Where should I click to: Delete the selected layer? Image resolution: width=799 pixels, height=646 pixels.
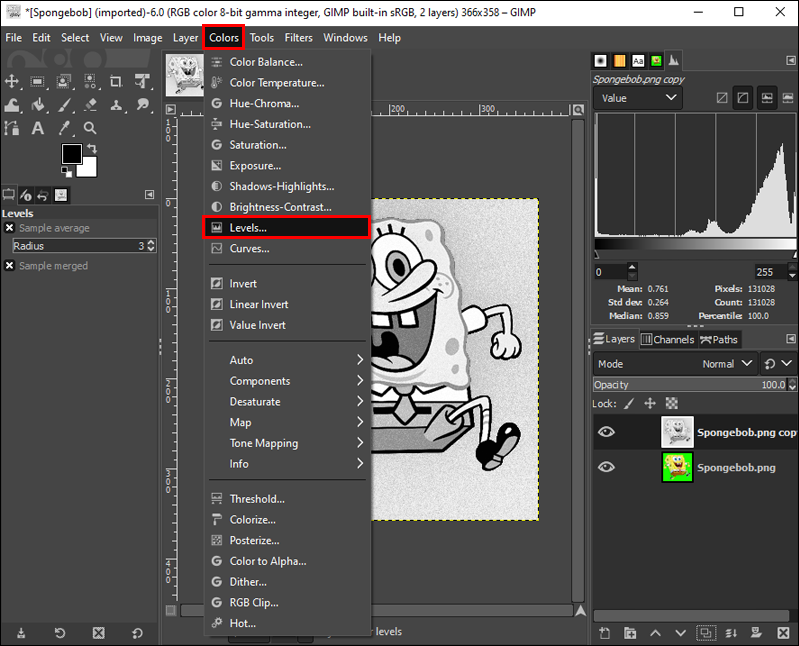point(783,633)
